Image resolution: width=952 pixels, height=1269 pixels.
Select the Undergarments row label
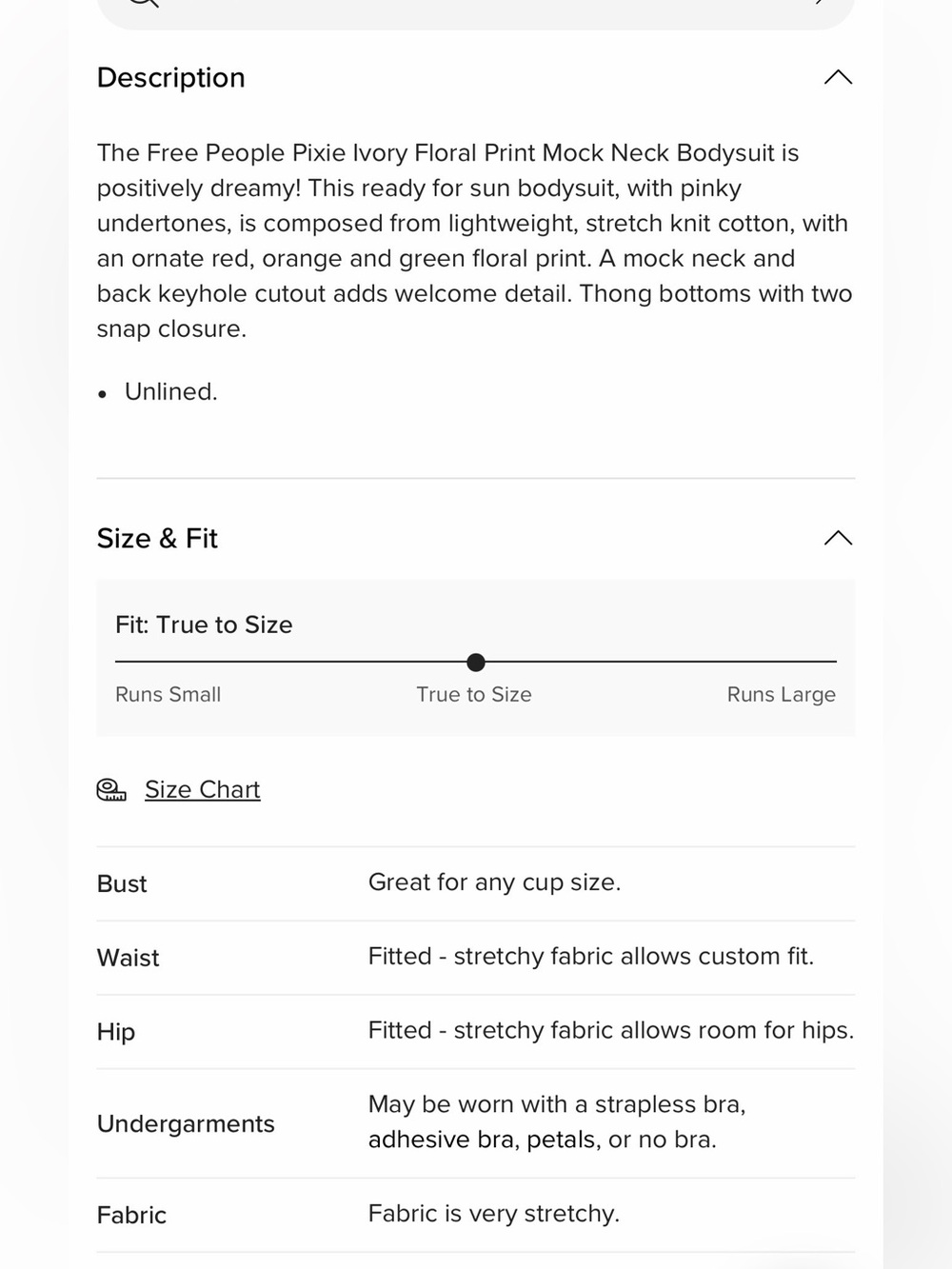click(186, 1123)
